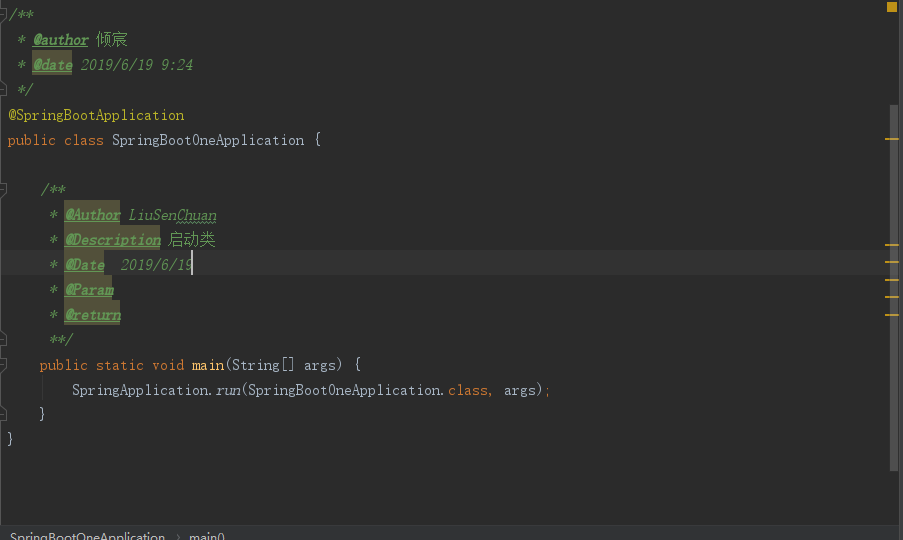903x540 pixels.
Task: Click the @return tag
Action: pos(92,315)
